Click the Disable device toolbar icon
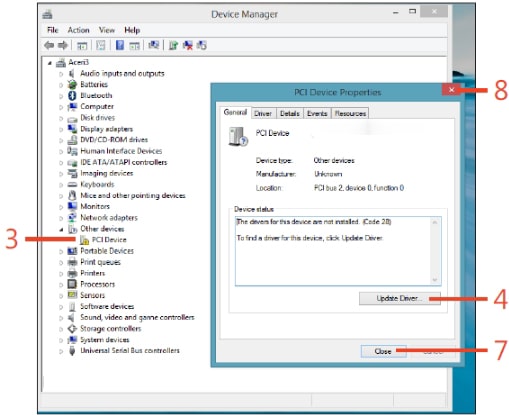 click(202, 45)
